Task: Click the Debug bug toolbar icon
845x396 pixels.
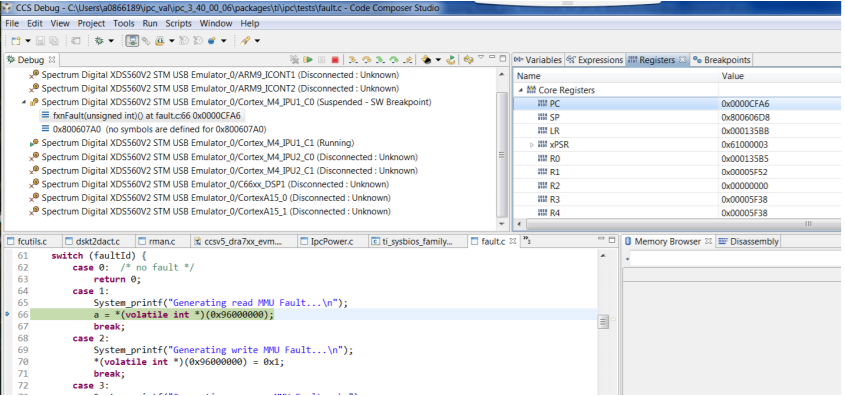Action: tap(99, 40)
